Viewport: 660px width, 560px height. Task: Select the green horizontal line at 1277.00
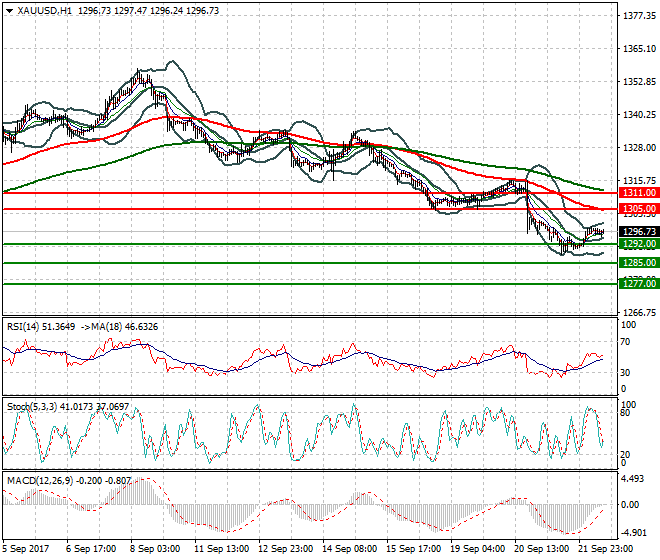pyautogui.click(x=310, y=283)
